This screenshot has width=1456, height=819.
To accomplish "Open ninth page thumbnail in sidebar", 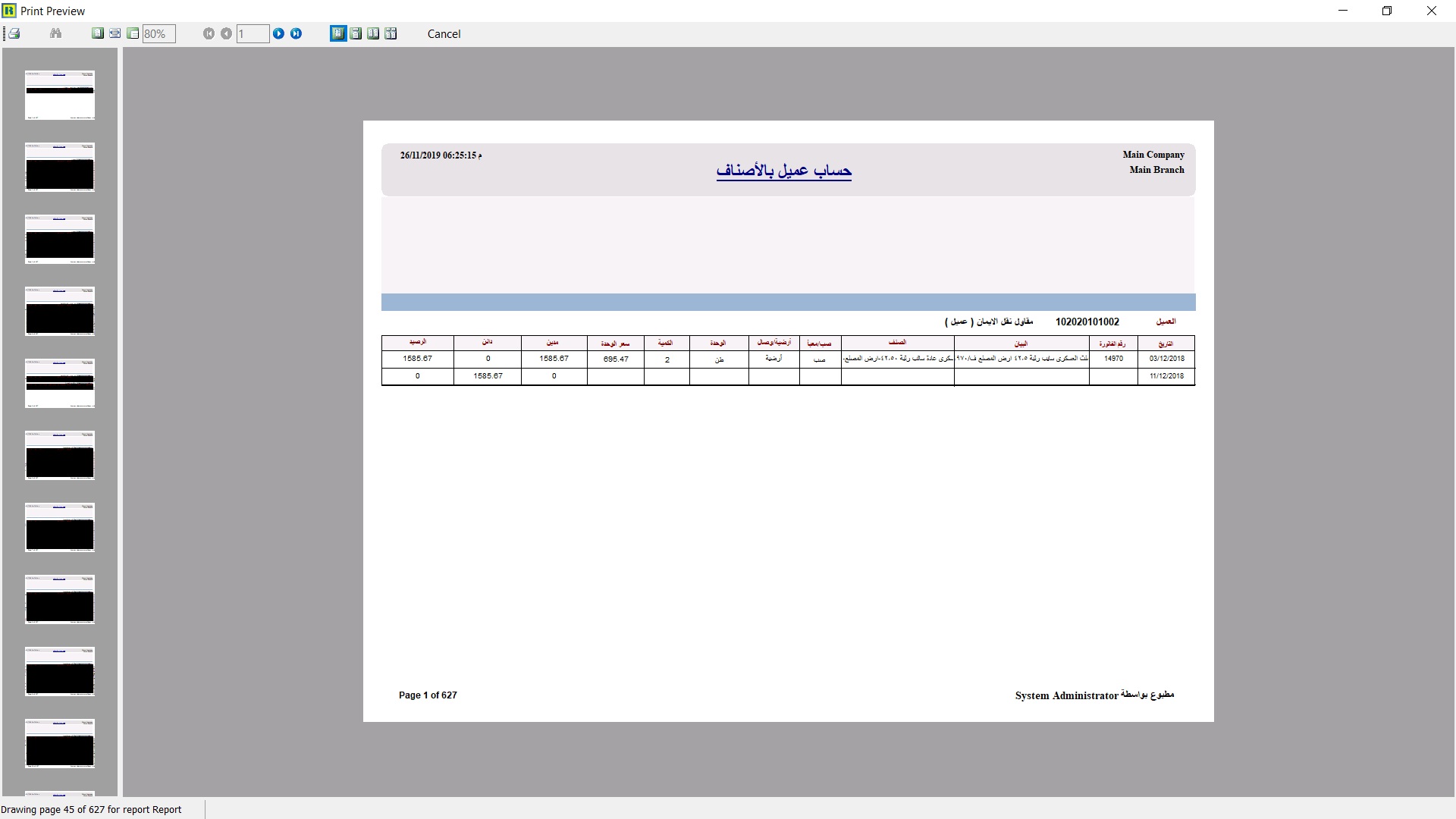I will click(60, 672).
